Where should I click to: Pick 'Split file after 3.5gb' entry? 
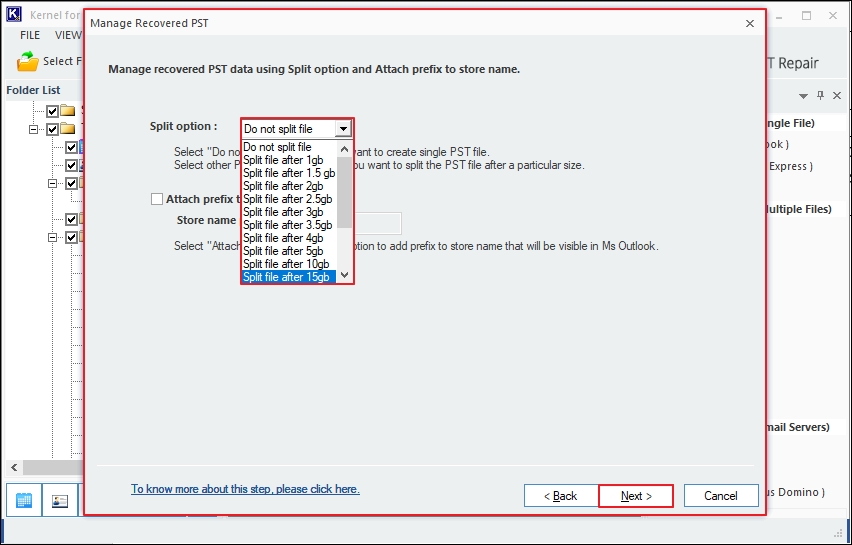click(289, 225)
